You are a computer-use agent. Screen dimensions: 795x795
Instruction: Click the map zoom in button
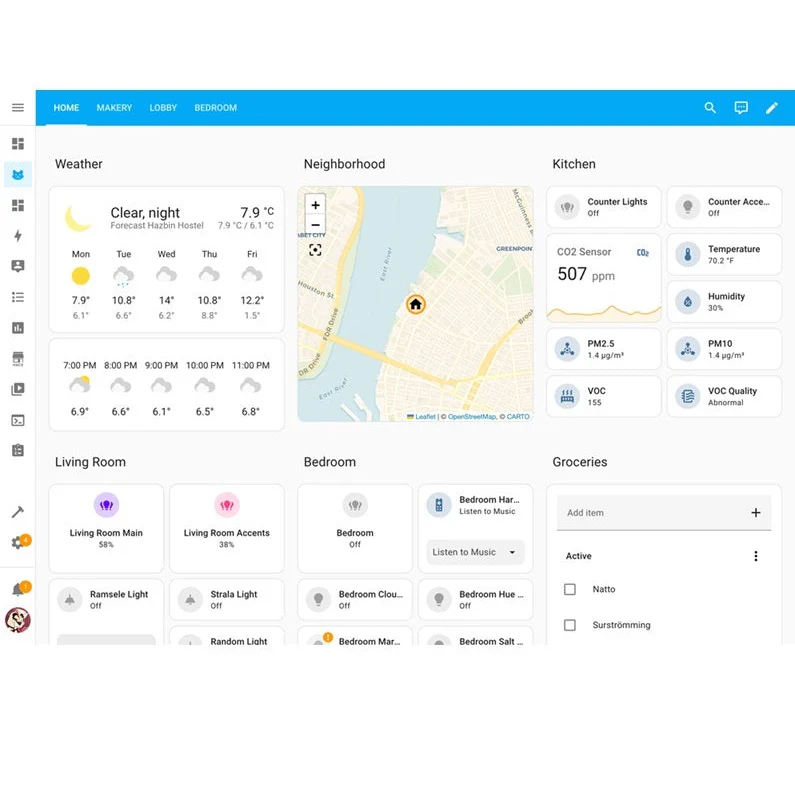coord(315,205)
